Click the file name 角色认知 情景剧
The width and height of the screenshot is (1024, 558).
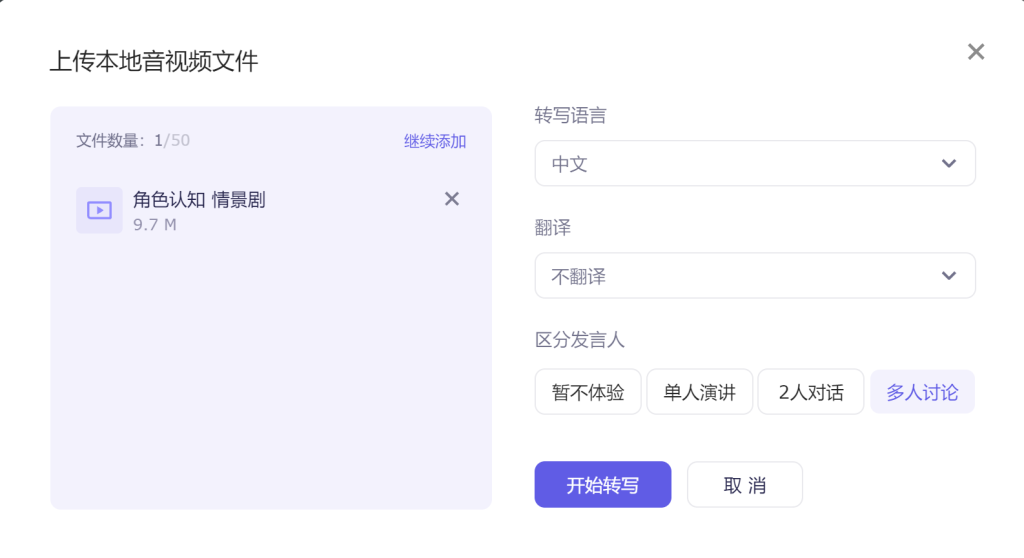[x=199, y=200]
